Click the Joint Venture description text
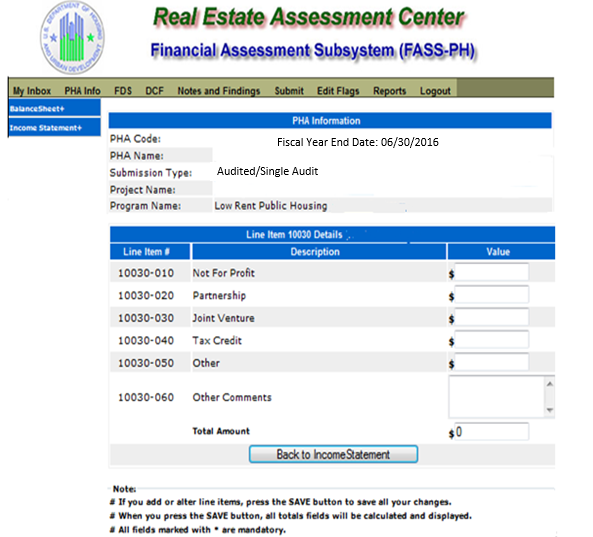 click(x=224, y=318)
